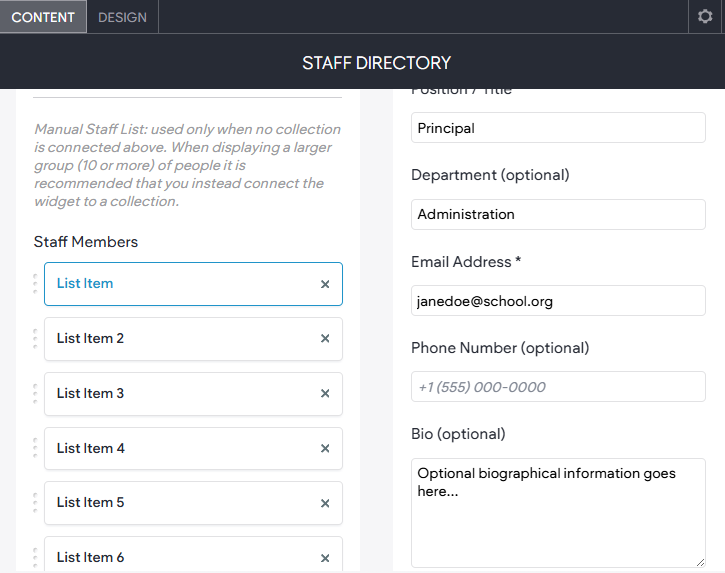The image size is (725, 573).
Task: Click the janedoe@school.org email field
Action: pos(558,301)
